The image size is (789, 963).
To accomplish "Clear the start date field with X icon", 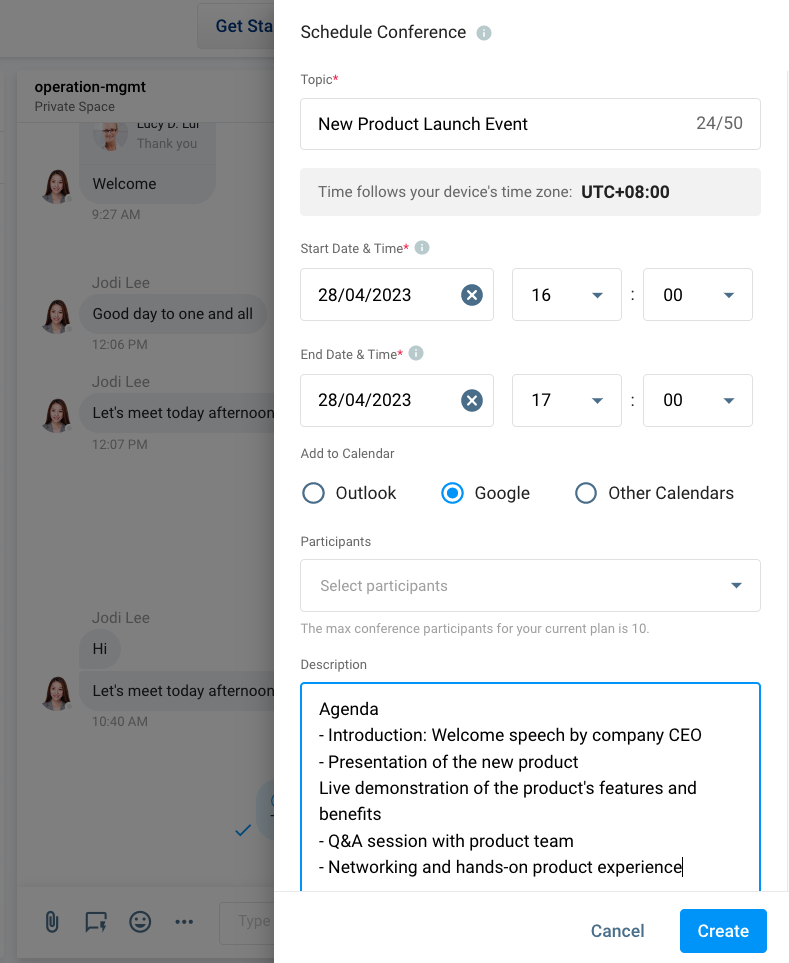I will click(472, 295).
